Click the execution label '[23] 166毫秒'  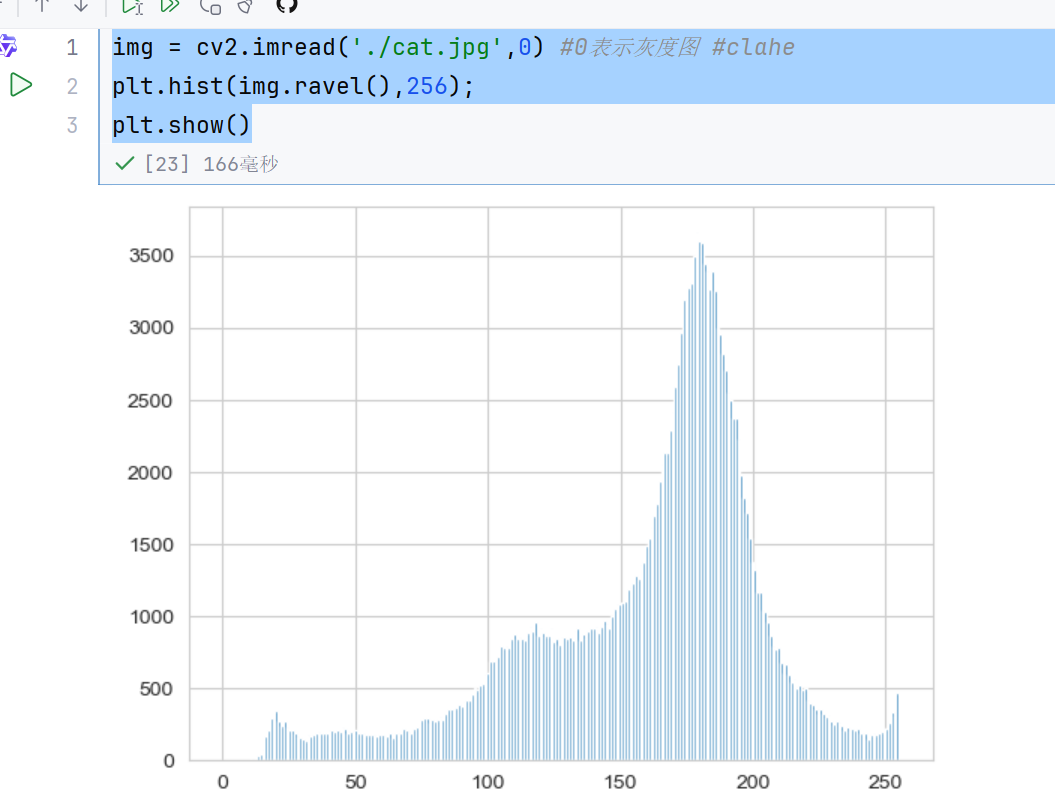(211, 163)
